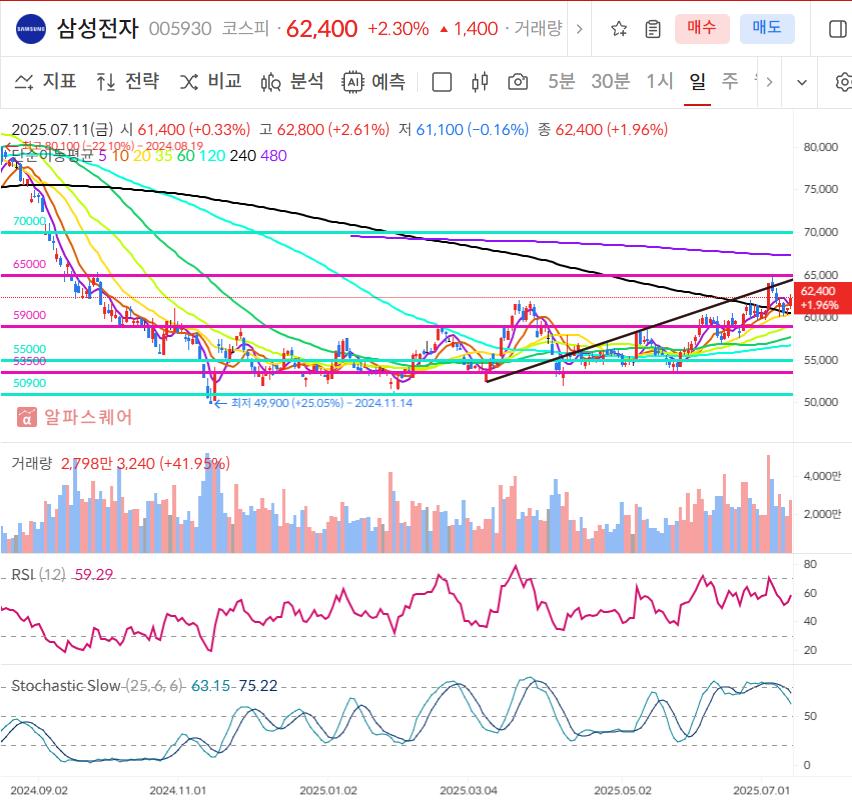Click the blue 매도 sell button
The width and height of the screenshot is (852, 802).
click(x=767, y=29)
